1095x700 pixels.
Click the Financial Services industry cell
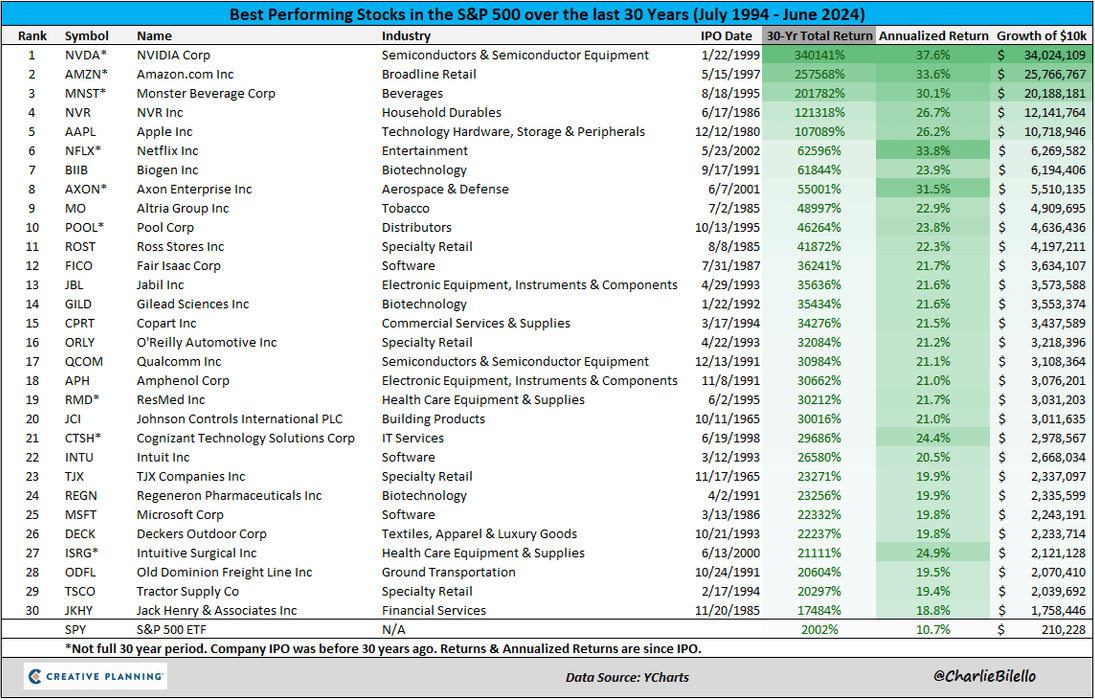[x=434, y=611]
